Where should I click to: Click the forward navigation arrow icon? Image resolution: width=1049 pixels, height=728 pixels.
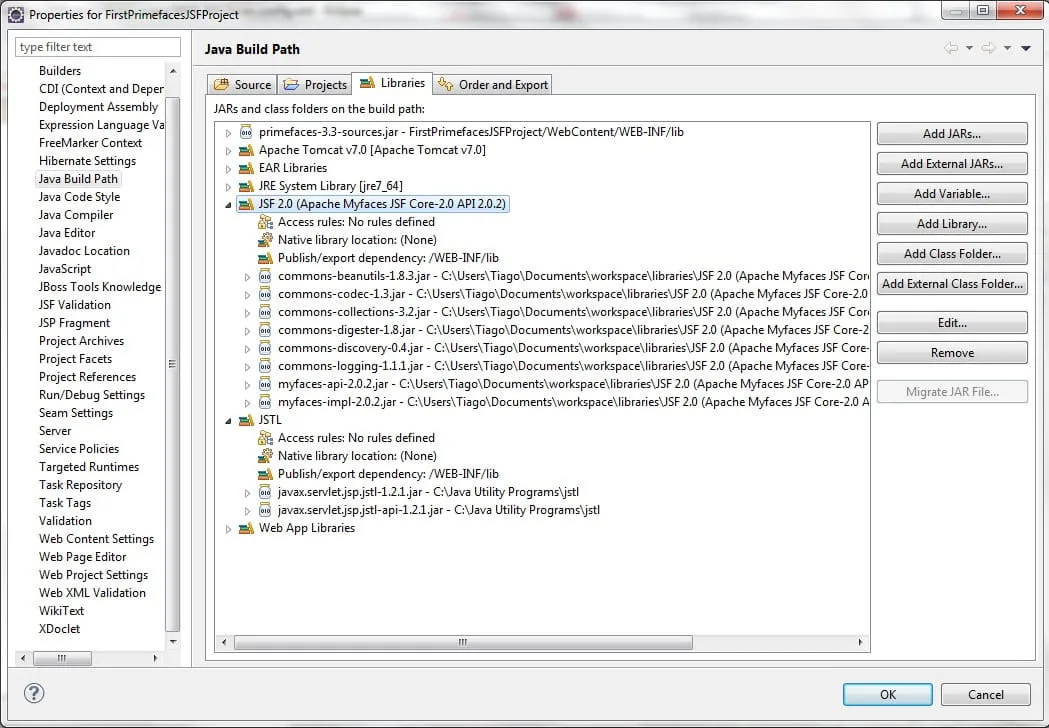(x=988, y=48)
